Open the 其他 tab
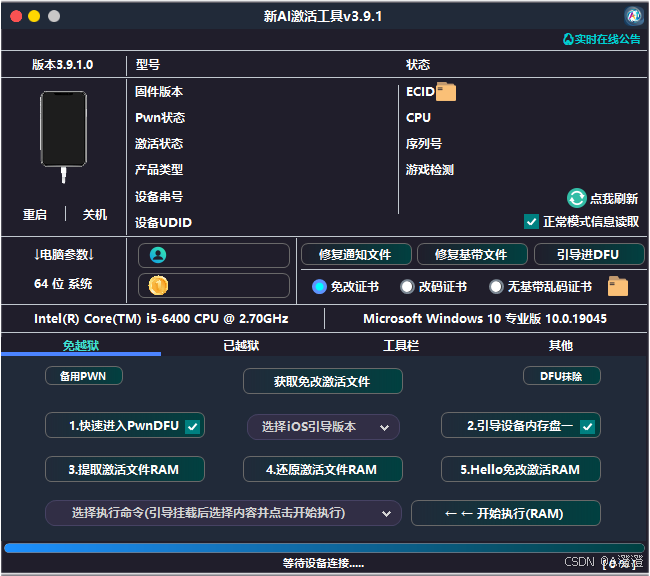The height and width of the screenshot is (576, 650). pyautogui.click(x=560, y=345)
